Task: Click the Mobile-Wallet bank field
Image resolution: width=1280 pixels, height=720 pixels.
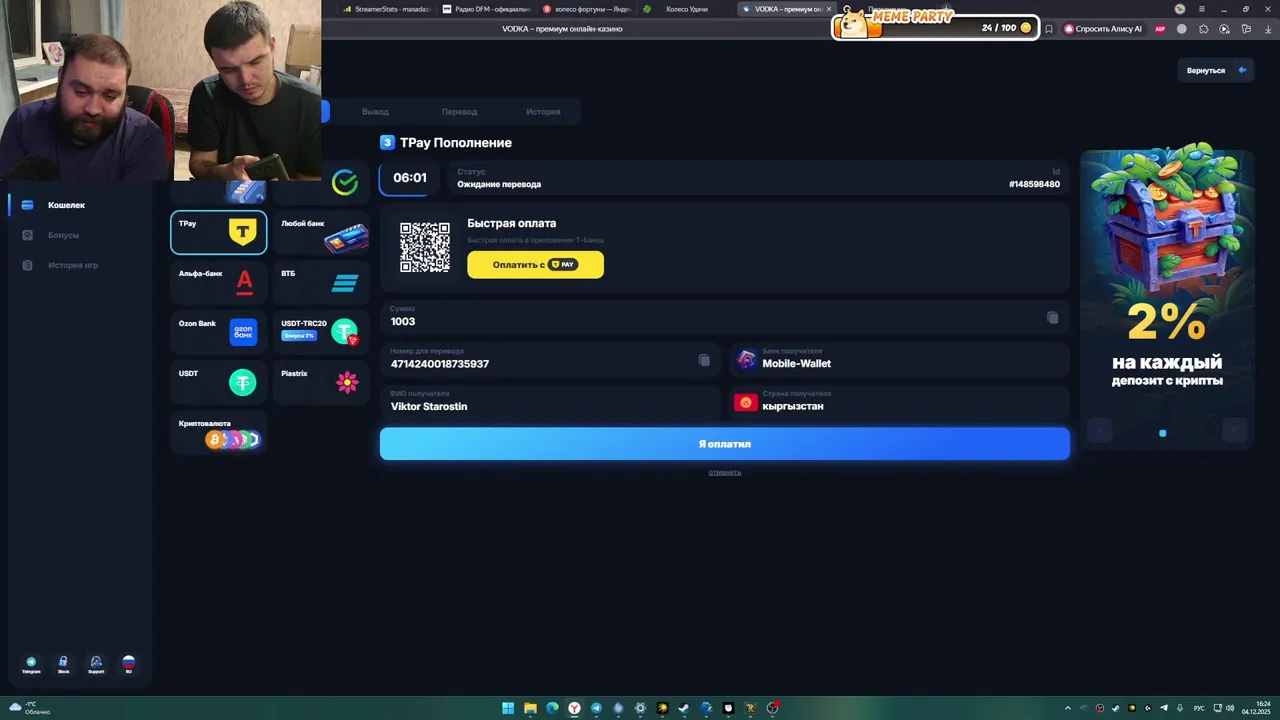Action: coord(900,360)
